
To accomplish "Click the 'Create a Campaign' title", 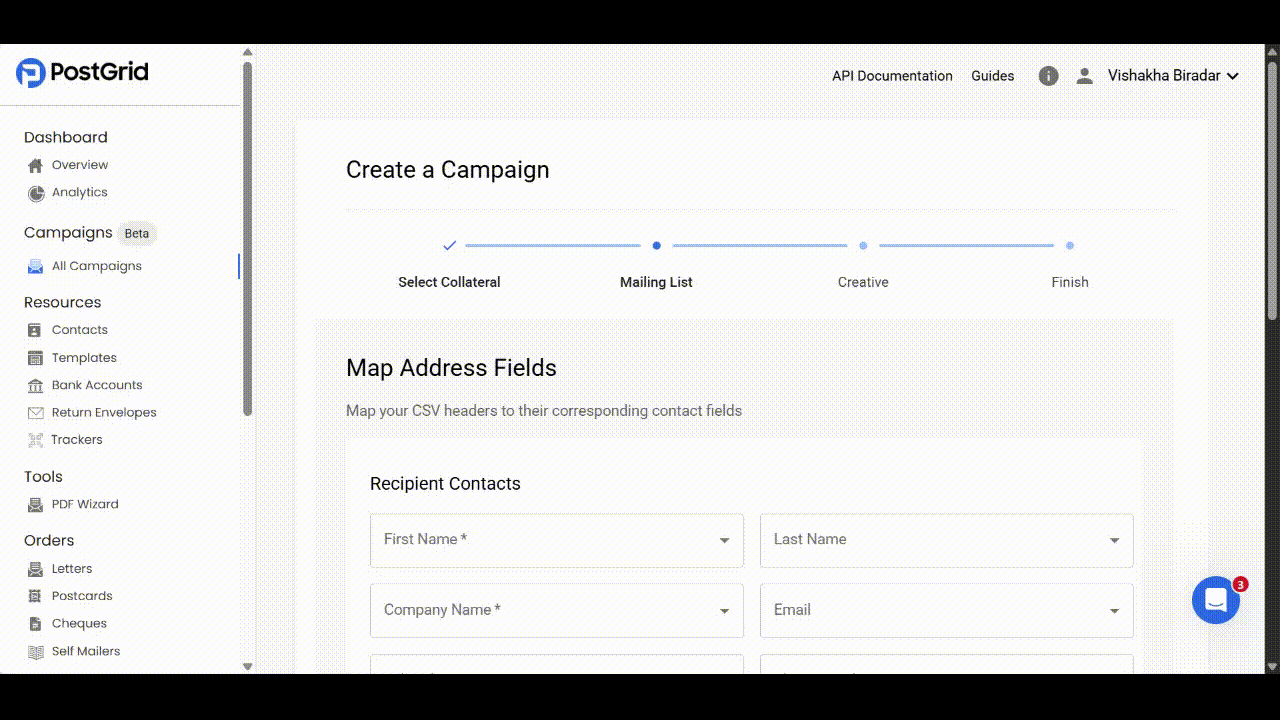I will tap(447, 170).
